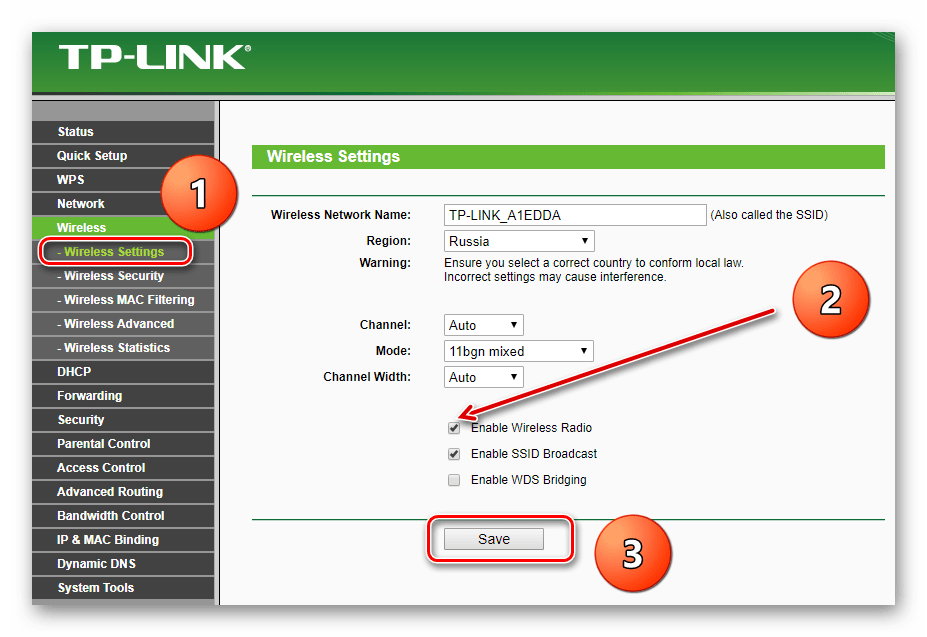The width and height of the screenshot is (927, 637).
Task: Click the '(Also called the SSID)' note
Action: tap(769, 215)
